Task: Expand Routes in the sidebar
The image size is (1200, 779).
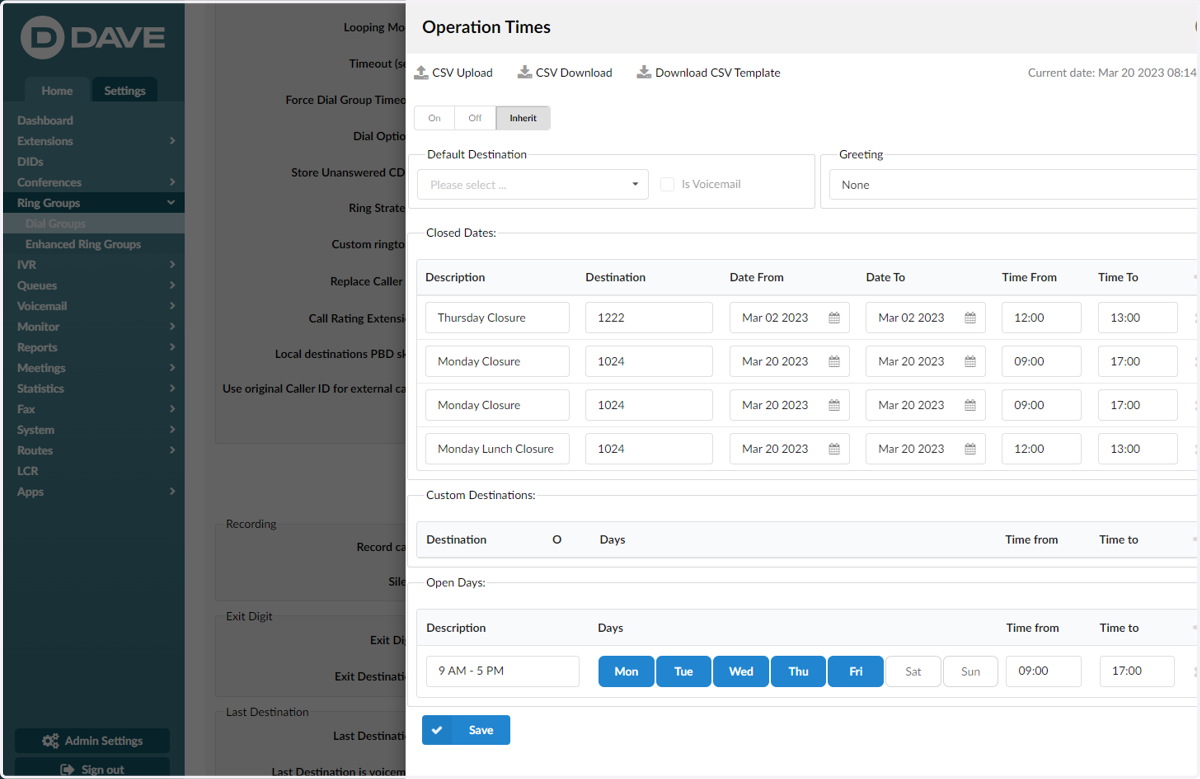Action: (x=172, y=450)
